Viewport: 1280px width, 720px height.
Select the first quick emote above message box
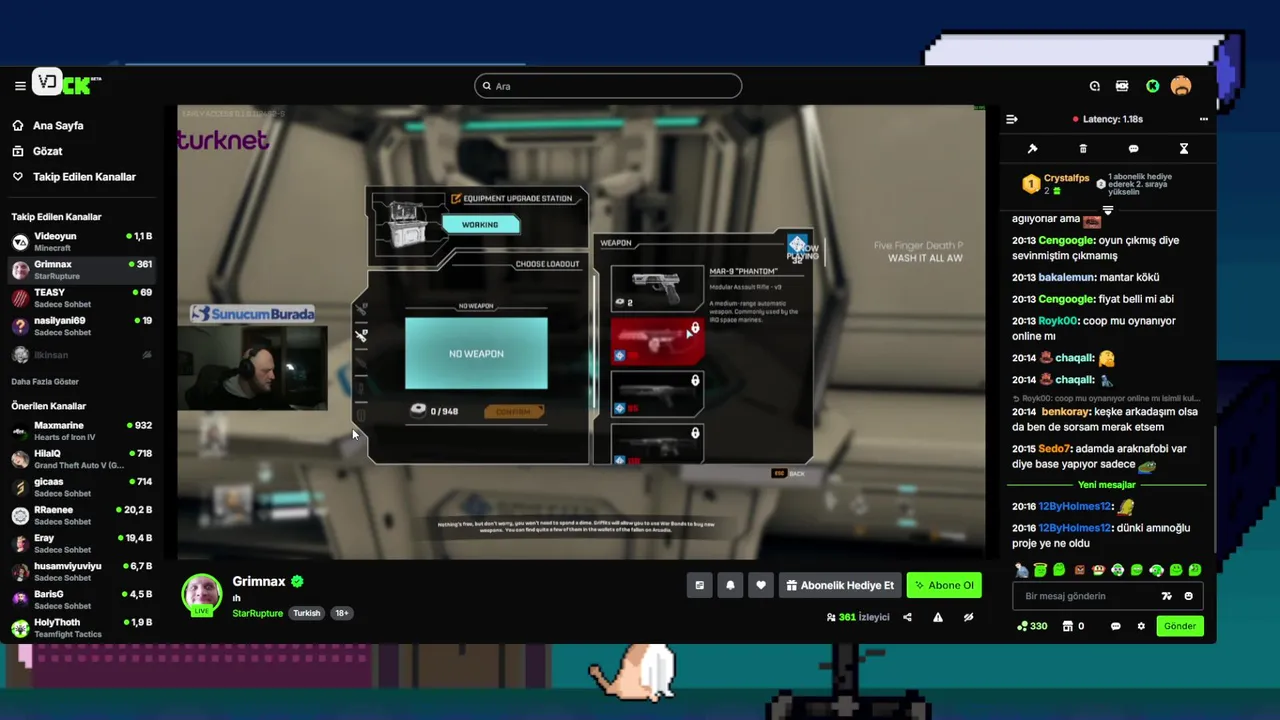1021,570
